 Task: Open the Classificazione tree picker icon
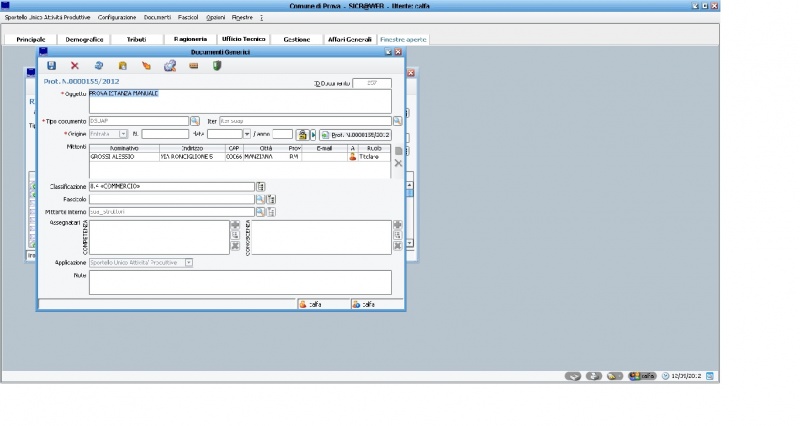(261, 186)
